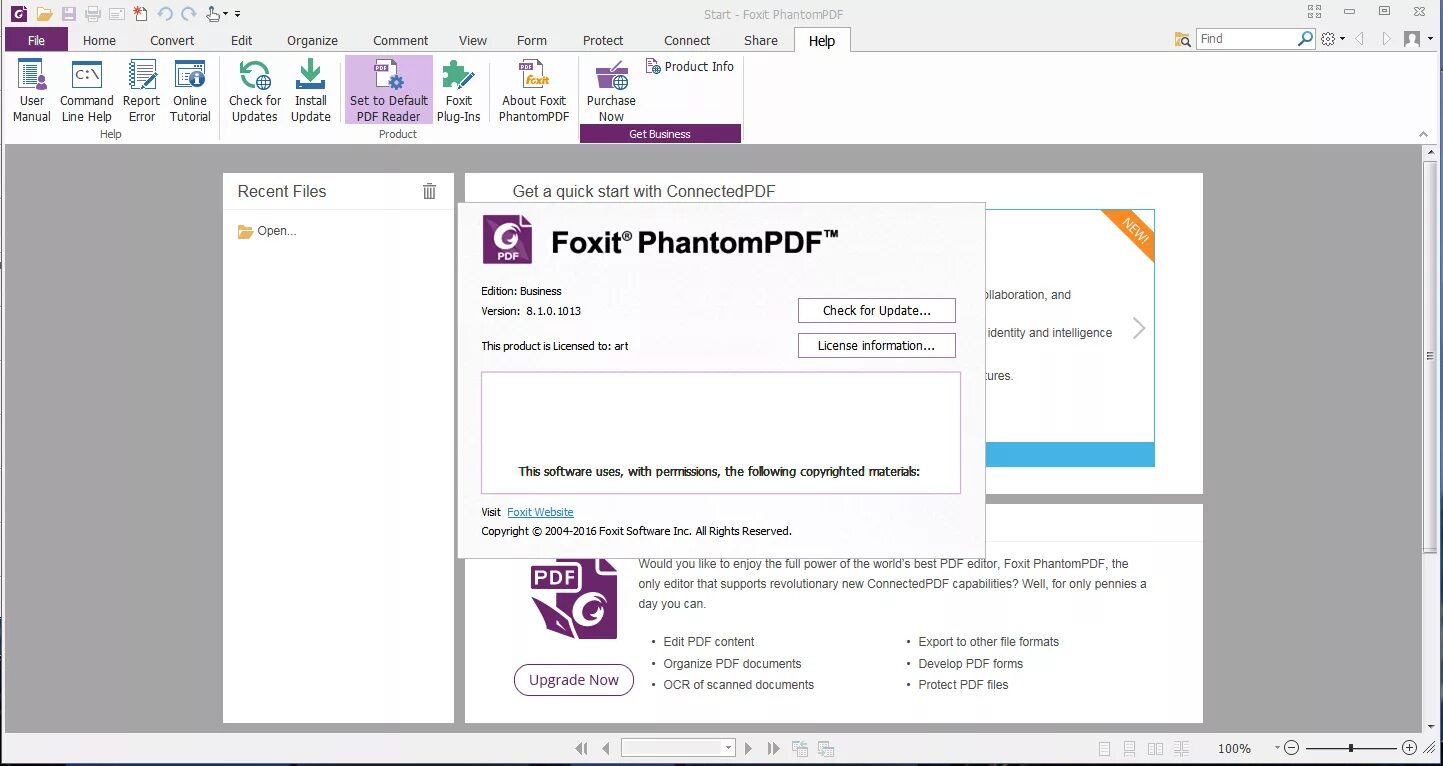Advance ConnectedPDF banner with right chevron

1138,328
